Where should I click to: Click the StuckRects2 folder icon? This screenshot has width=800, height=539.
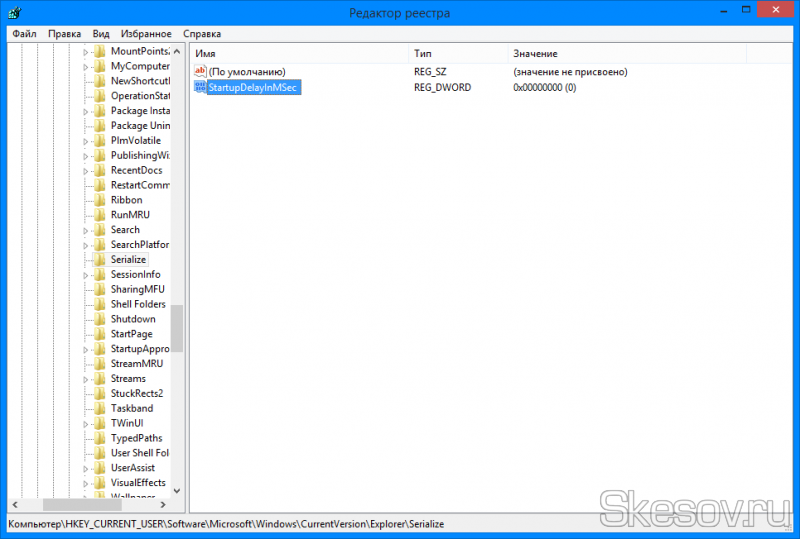[x=100, y=394]
